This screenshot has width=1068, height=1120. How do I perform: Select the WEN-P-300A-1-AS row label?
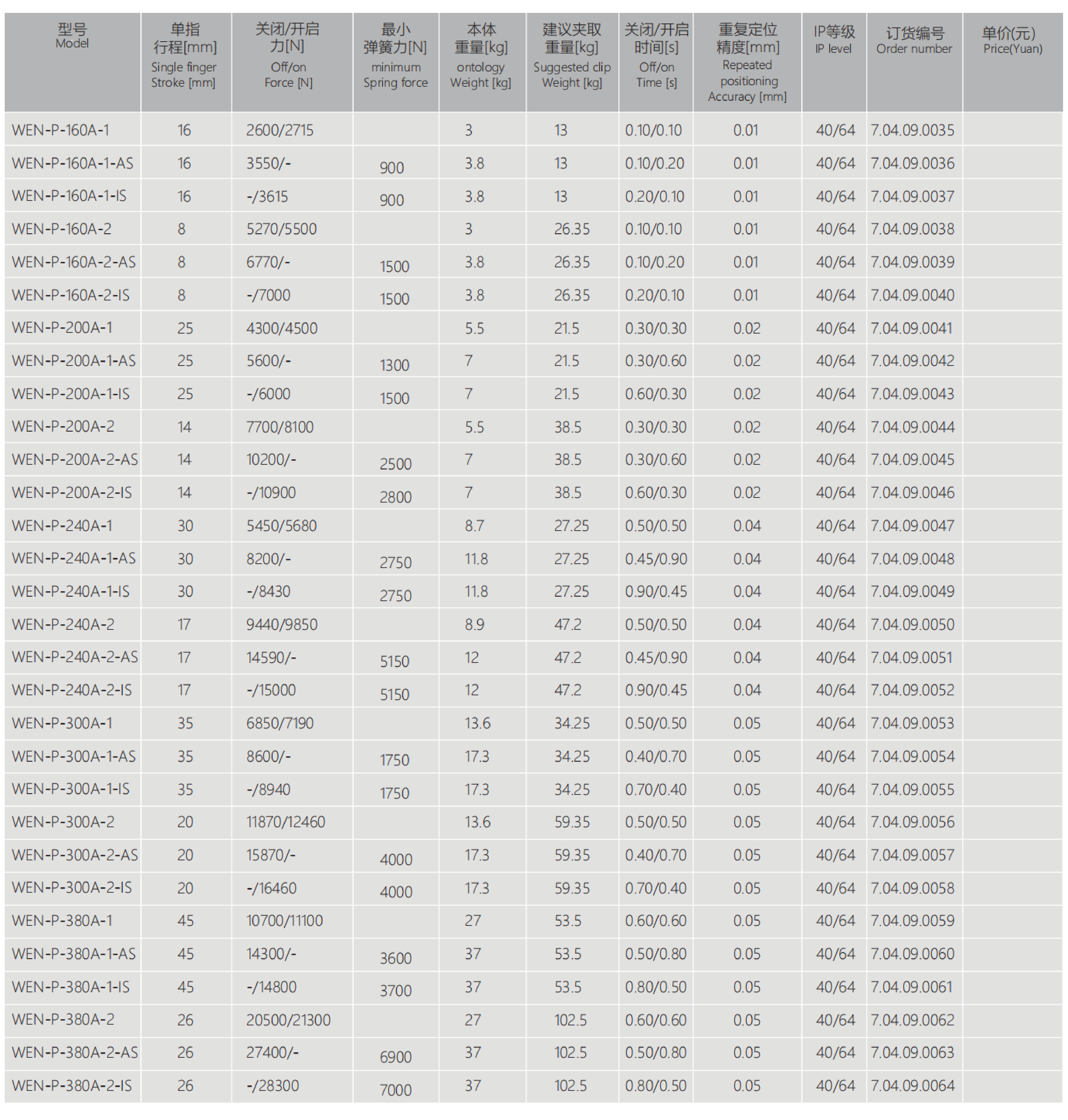73,756
